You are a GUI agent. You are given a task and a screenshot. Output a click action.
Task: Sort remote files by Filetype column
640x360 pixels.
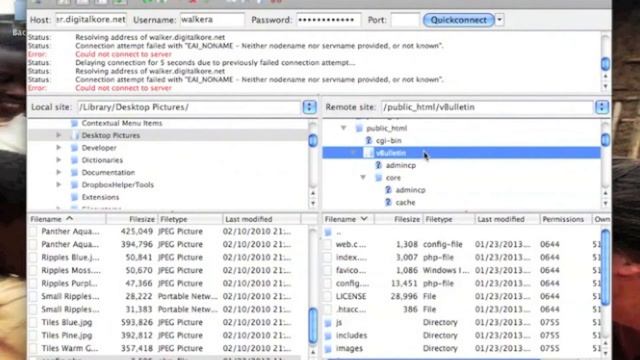(448, 219)
